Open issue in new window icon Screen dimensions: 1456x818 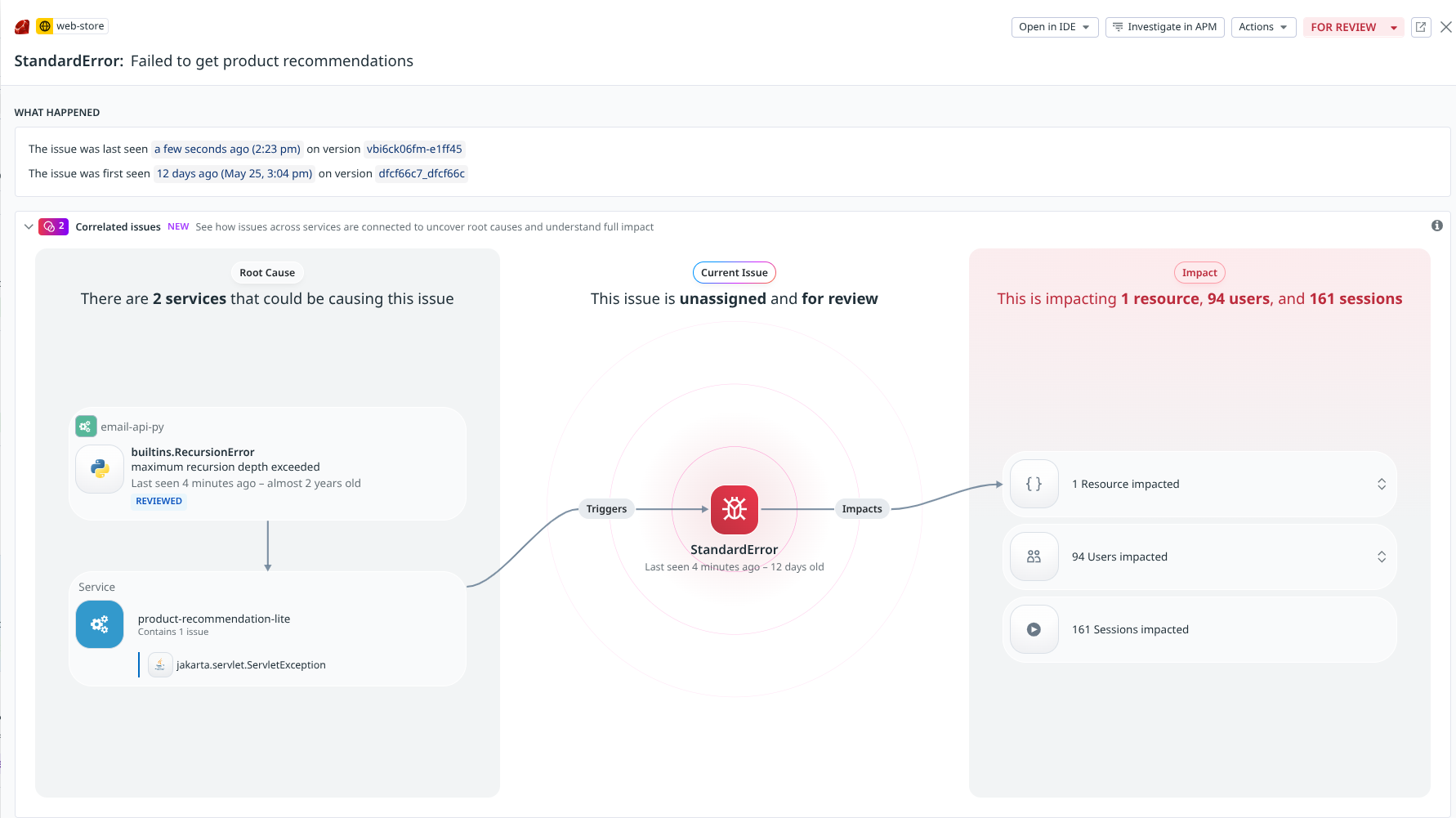[x=1421, y=27]
